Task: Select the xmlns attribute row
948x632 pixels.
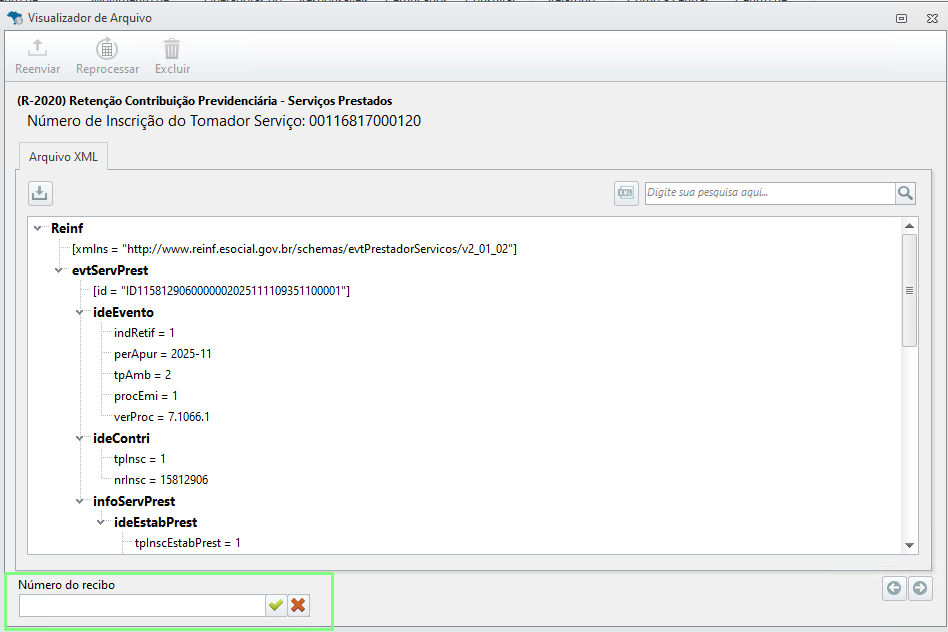Action: pyautogui.click(x=294, y=249)
